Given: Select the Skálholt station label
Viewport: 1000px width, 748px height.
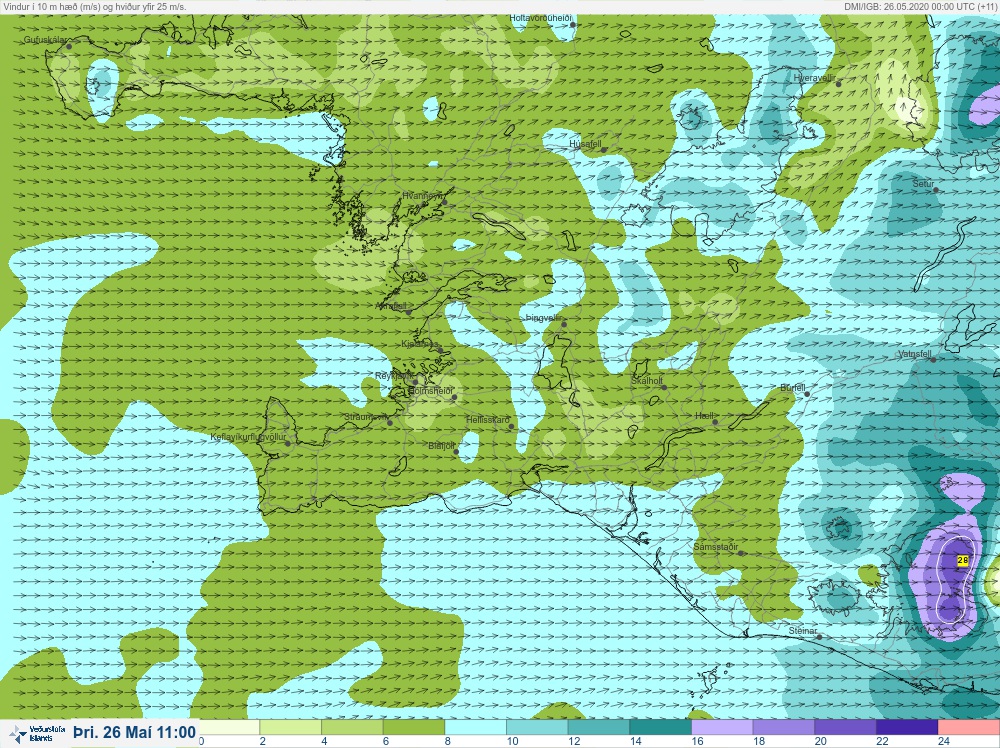Looking at the screenshot, I should click(647, 381).
